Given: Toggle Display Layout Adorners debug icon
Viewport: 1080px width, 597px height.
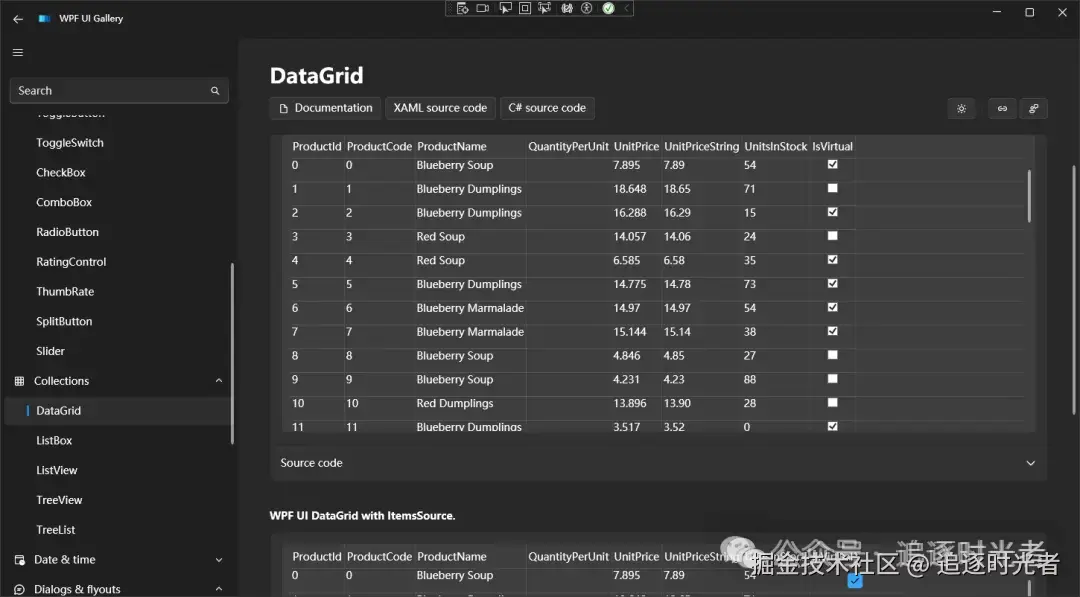Looking at the screenshot, I should click(525, 8).
